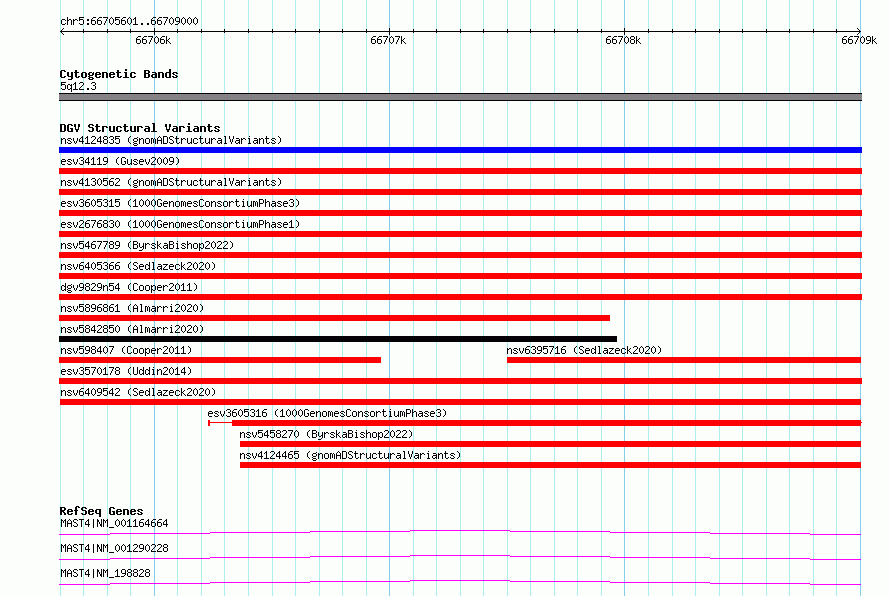This screenshot has height=596, width=890.
Task: Click the 66706k ruler tick label
Action: (153, 40)
